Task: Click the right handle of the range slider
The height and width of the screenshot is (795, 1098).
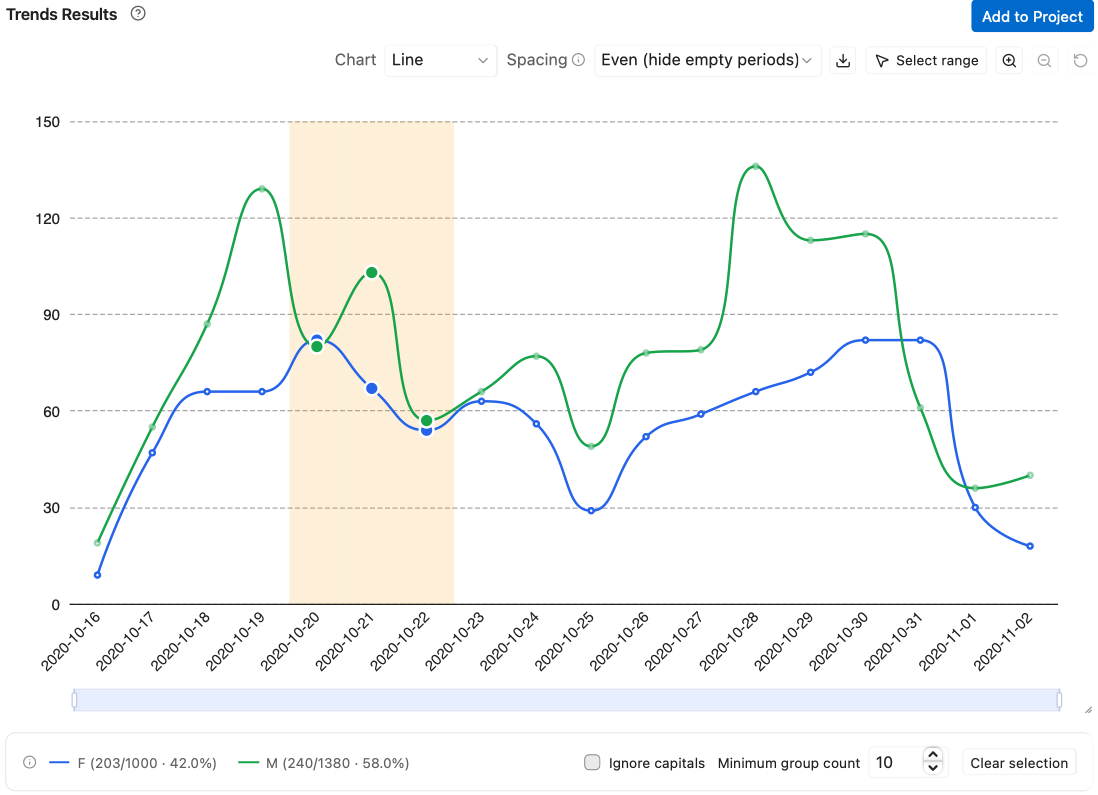Action: (x=1059, y=700)
